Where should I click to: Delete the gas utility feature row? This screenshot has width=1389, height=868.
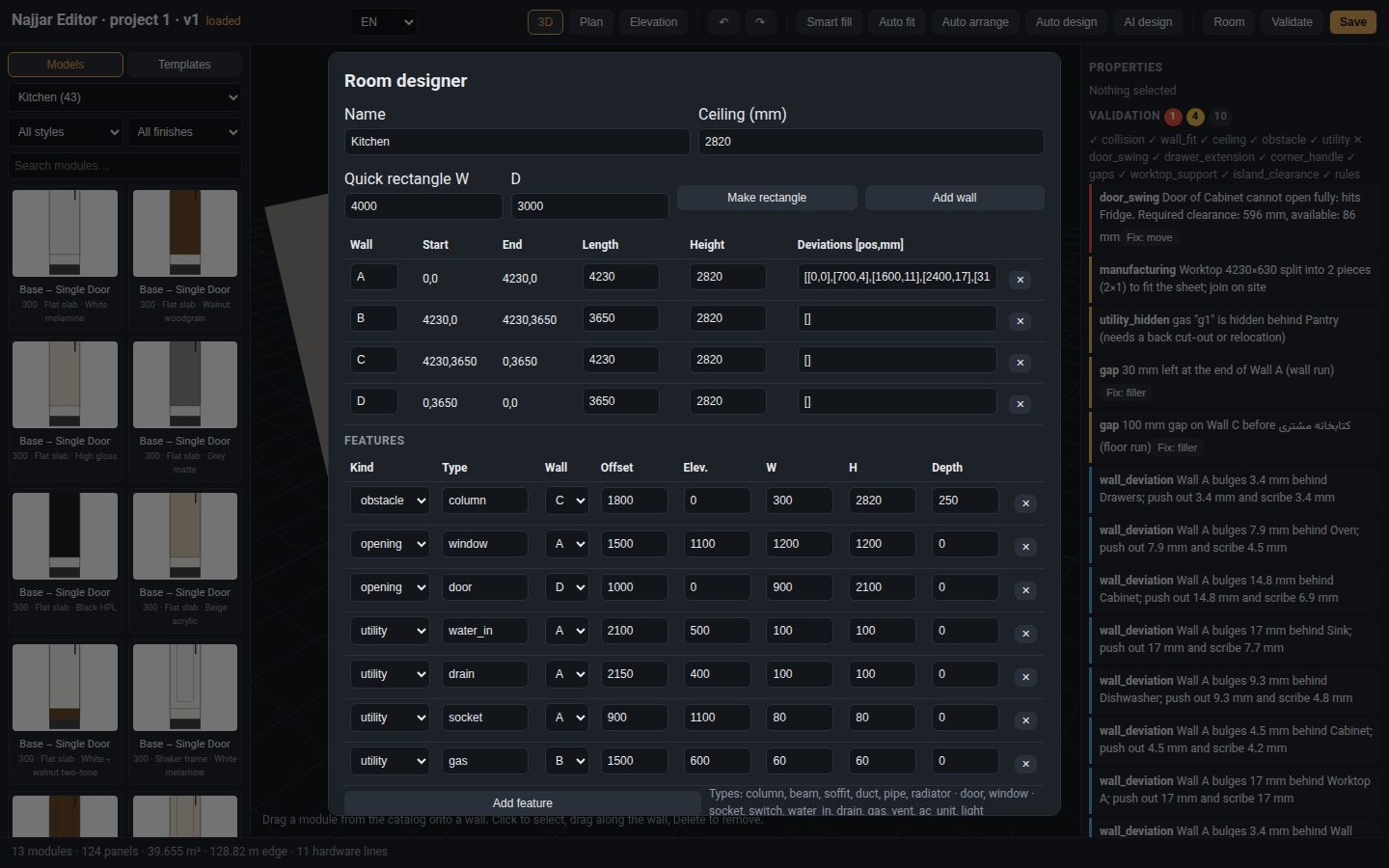[1025, 764]
